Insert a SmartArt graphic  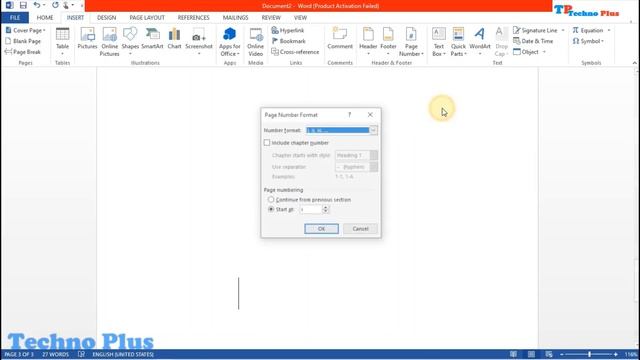pos(152,38)
